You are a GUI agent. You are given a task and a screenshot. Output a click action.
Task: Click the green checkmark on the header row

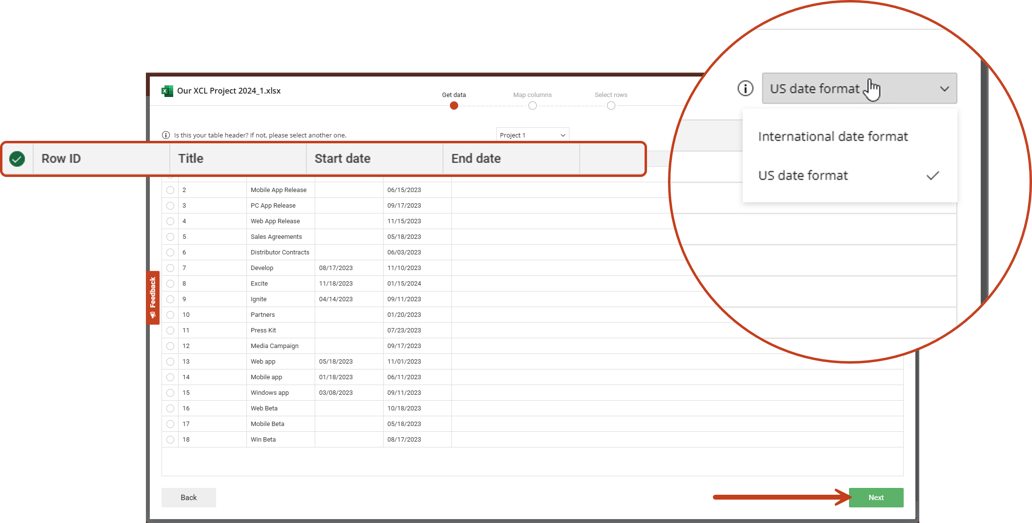point(17,159)
